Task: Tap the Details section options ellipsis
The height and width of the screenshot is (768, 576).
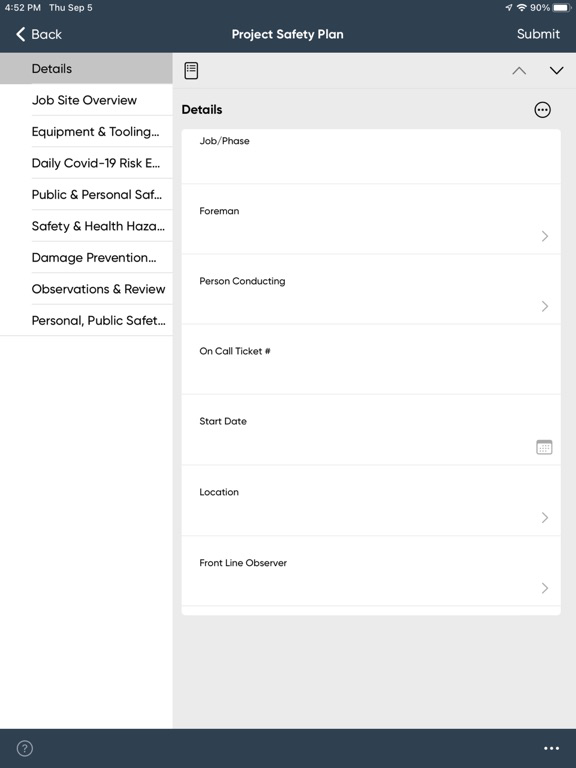Action: (x=542, y=110)
